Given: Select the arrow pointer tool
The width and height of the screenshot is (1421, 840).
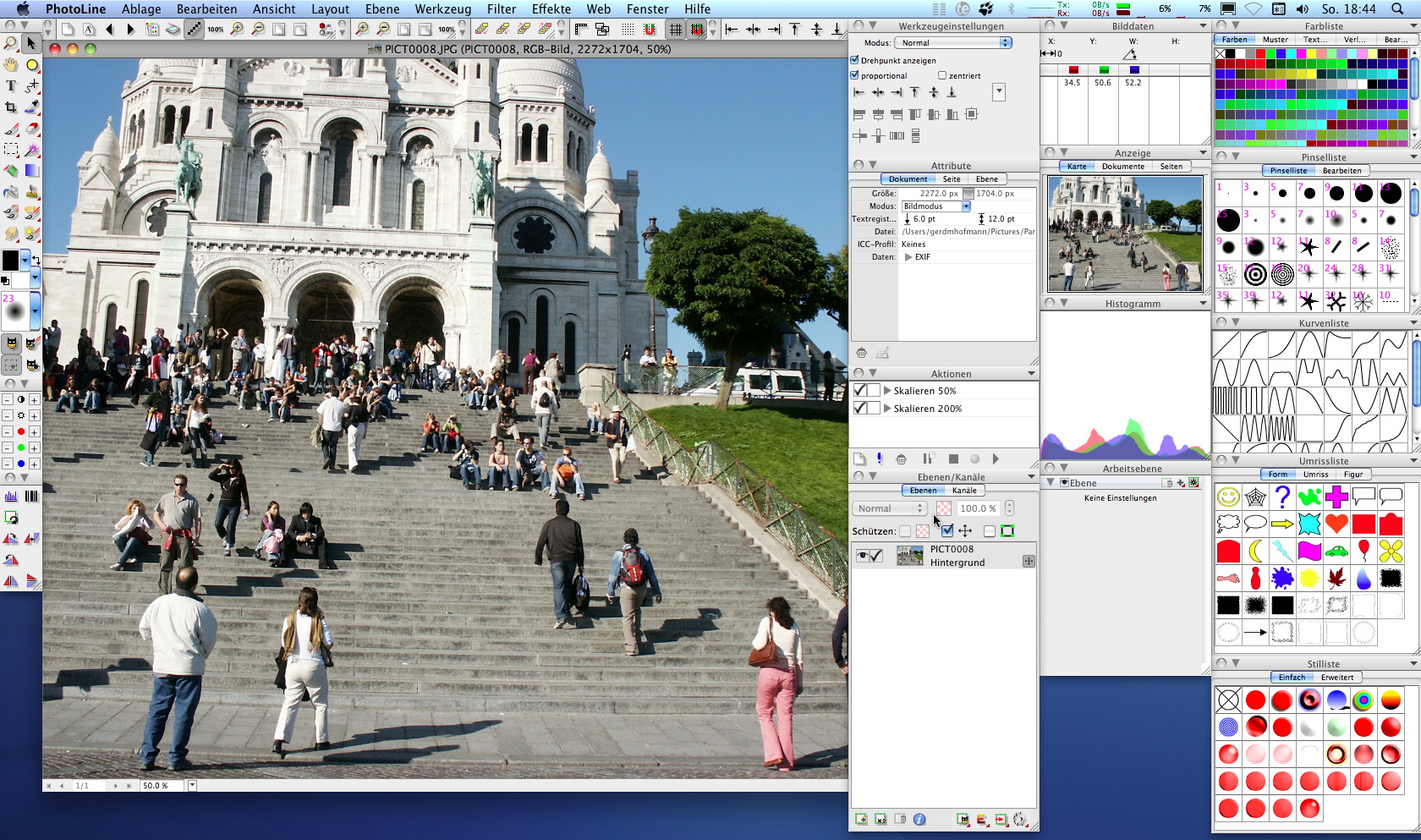Looking at the screenshot, I should tap(31, 43).
